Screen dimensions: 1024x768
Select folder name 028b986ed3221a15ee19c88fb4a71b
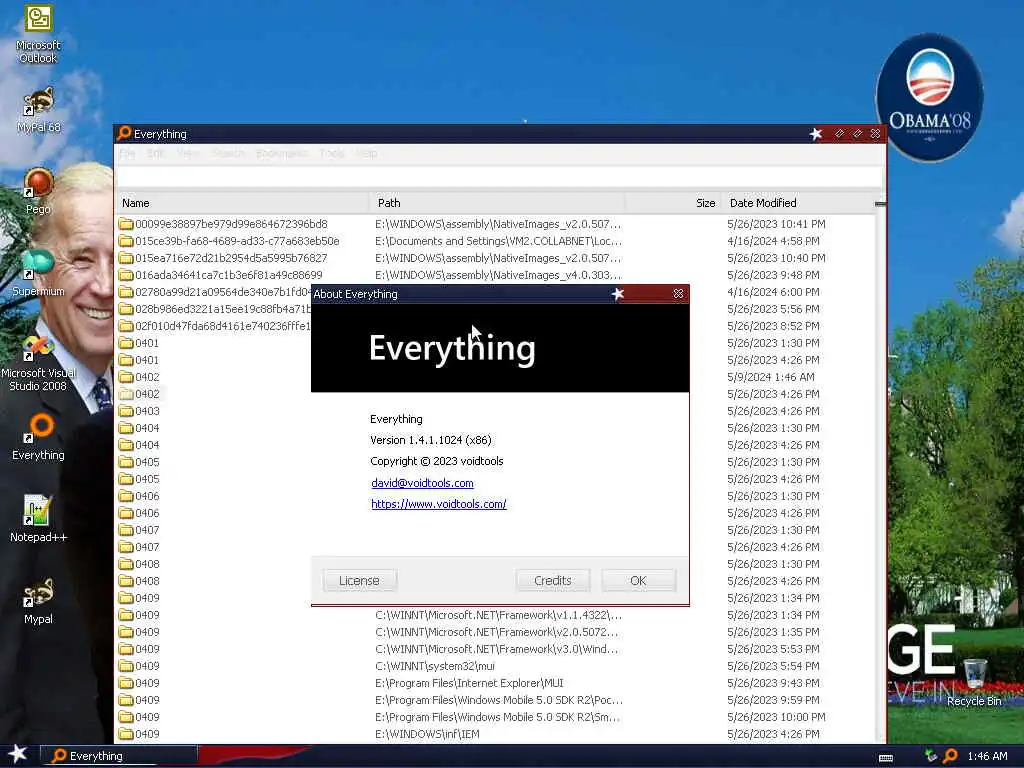coord(223,309)
